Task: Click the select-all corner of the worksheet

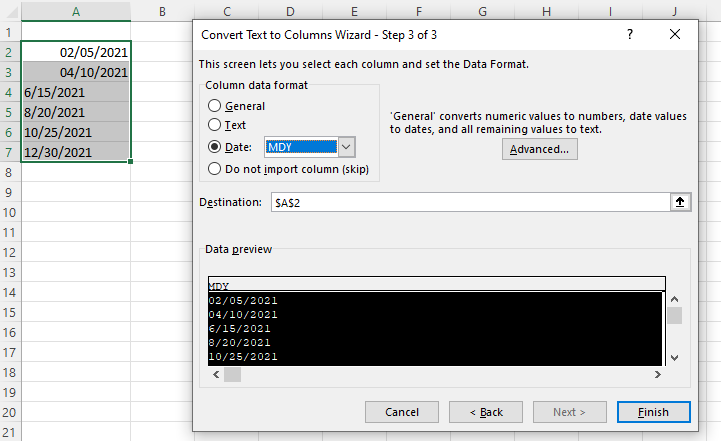Action: [10, 11]
